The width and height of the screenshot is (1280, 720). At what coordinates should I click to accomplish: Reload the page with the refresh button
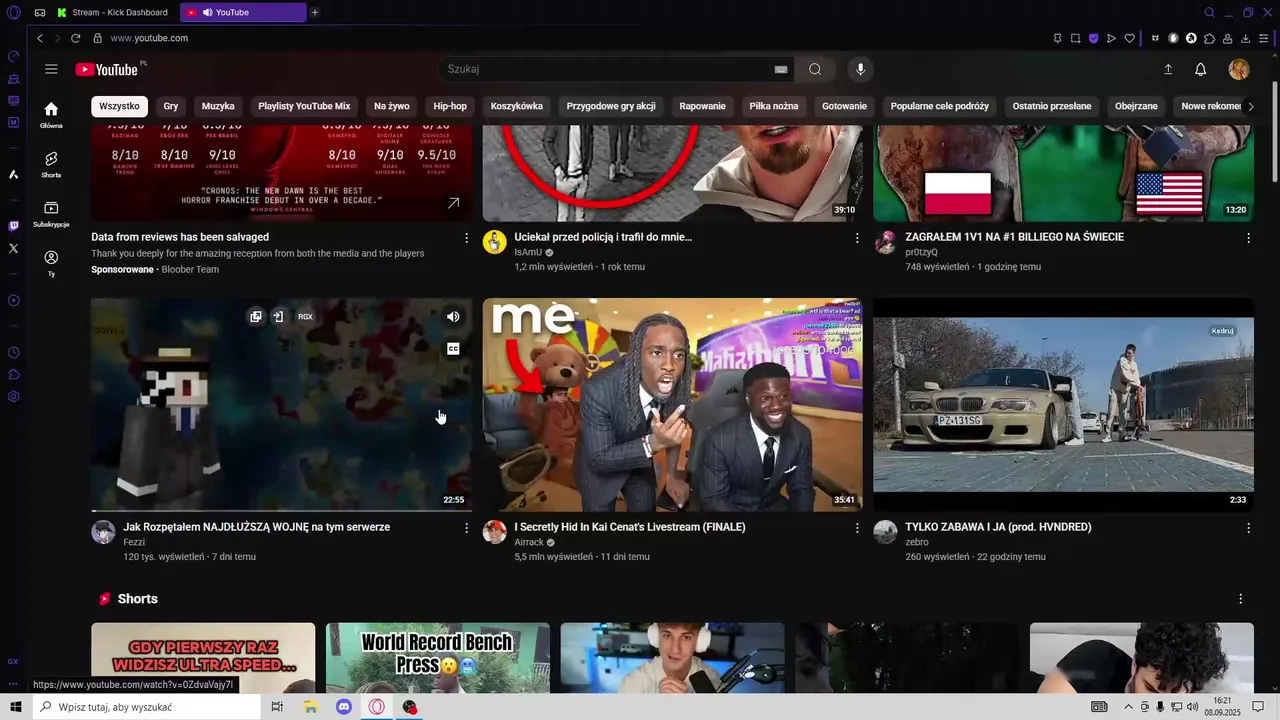(x=75, y=38)
